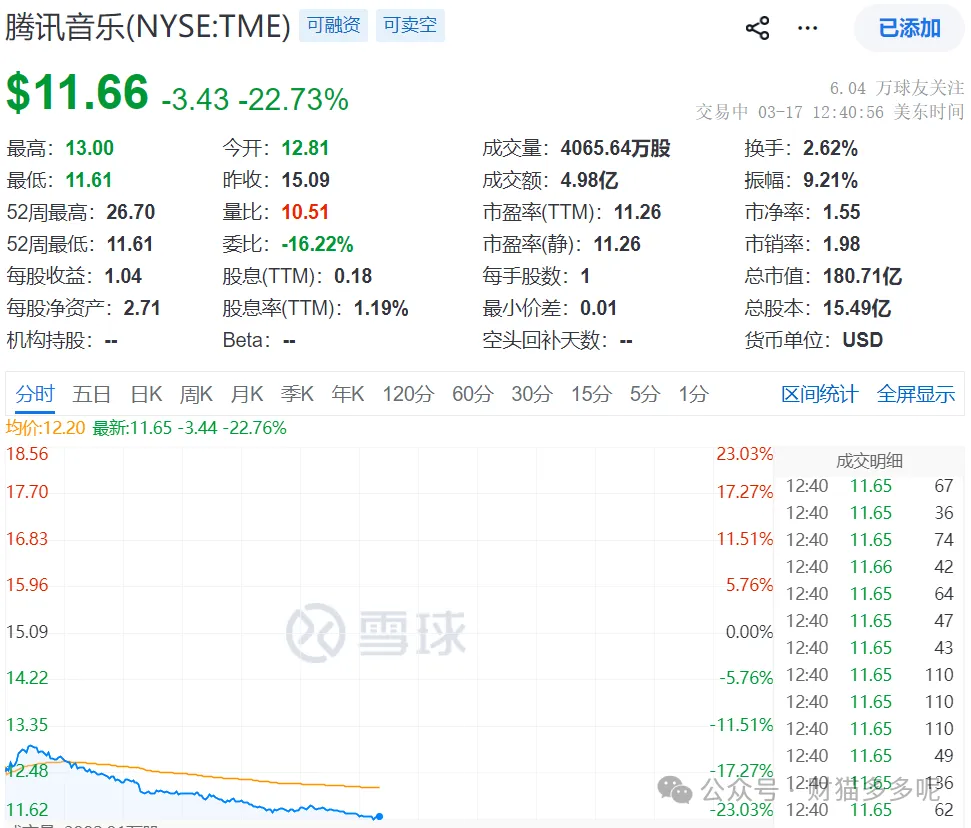Open the three-dot more options menu
The width and height of the screenshot is (971, 828).
808,28
